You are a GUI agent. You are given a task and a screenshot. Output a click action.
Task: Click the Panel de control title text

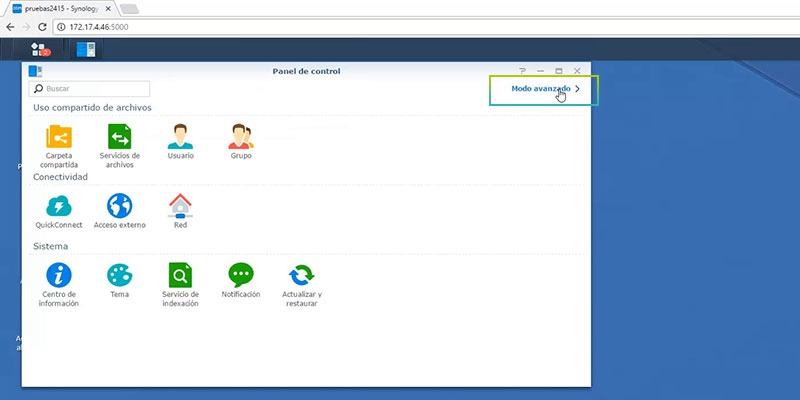pos(306,71)
